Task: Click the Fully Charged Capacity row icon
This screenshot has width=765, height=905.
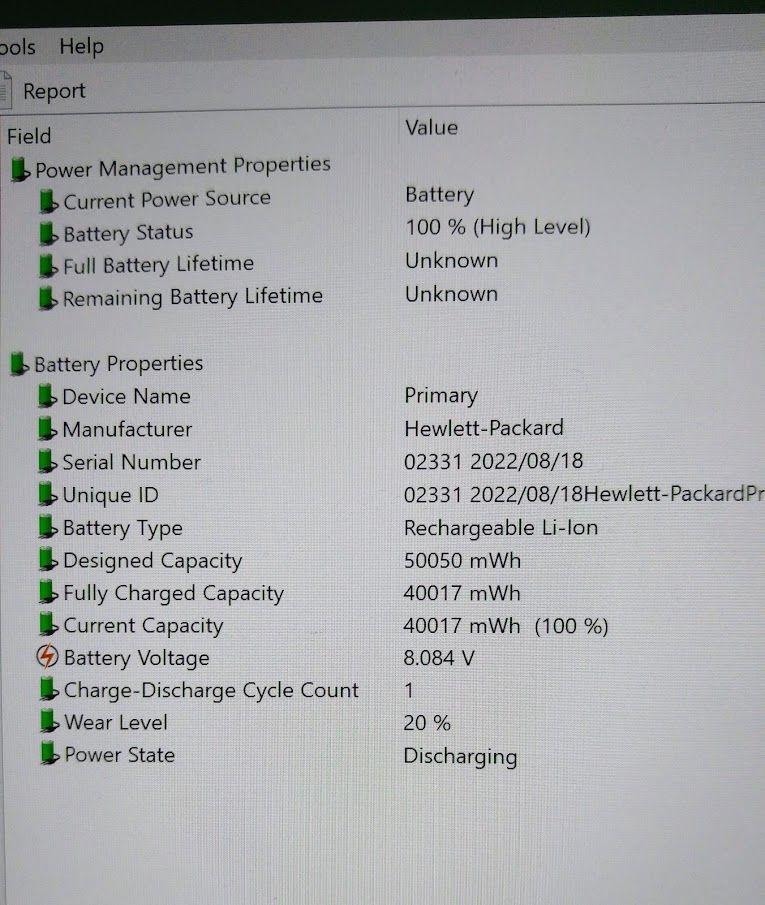Action: 48,592
